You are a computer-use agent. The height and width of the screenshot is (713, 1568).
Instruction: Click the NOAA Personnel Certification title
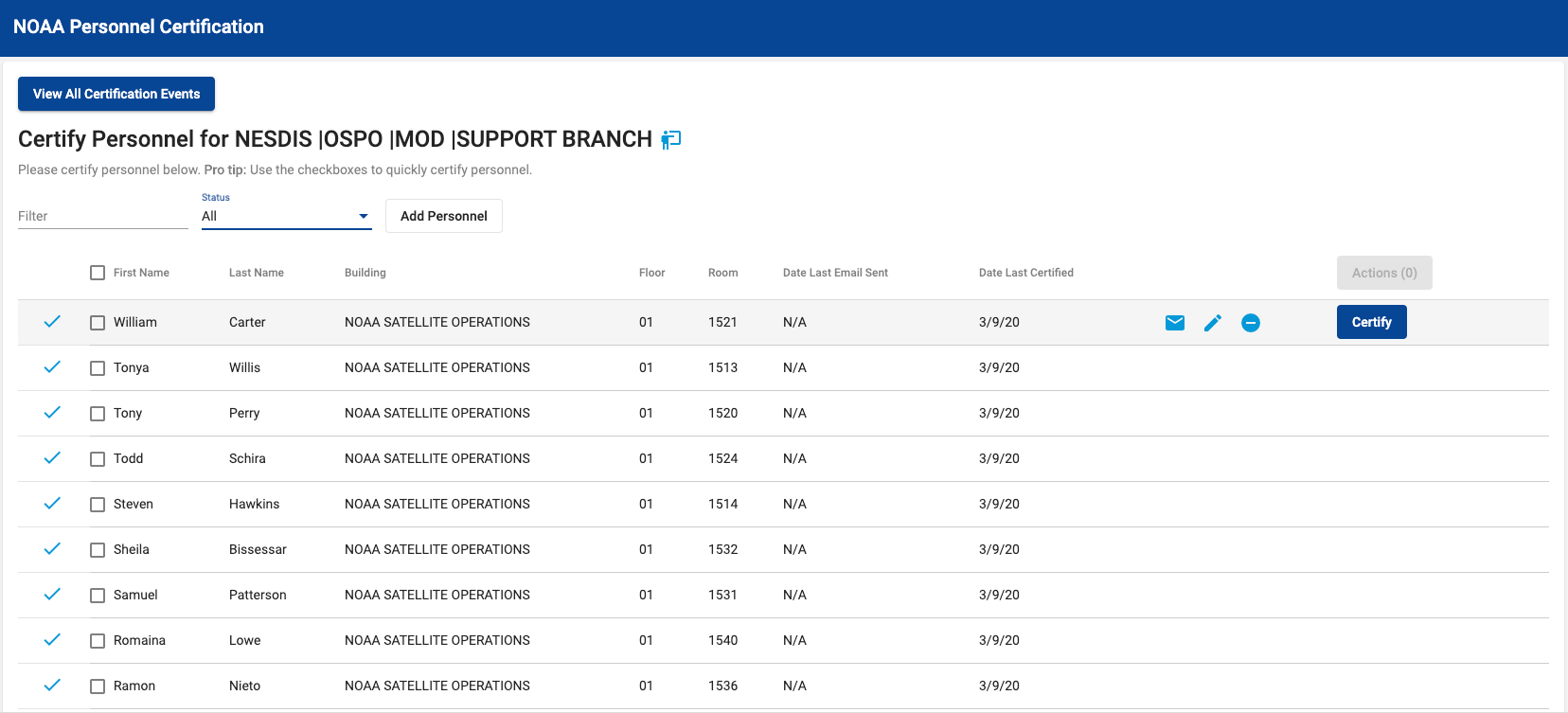coord(138,27)
